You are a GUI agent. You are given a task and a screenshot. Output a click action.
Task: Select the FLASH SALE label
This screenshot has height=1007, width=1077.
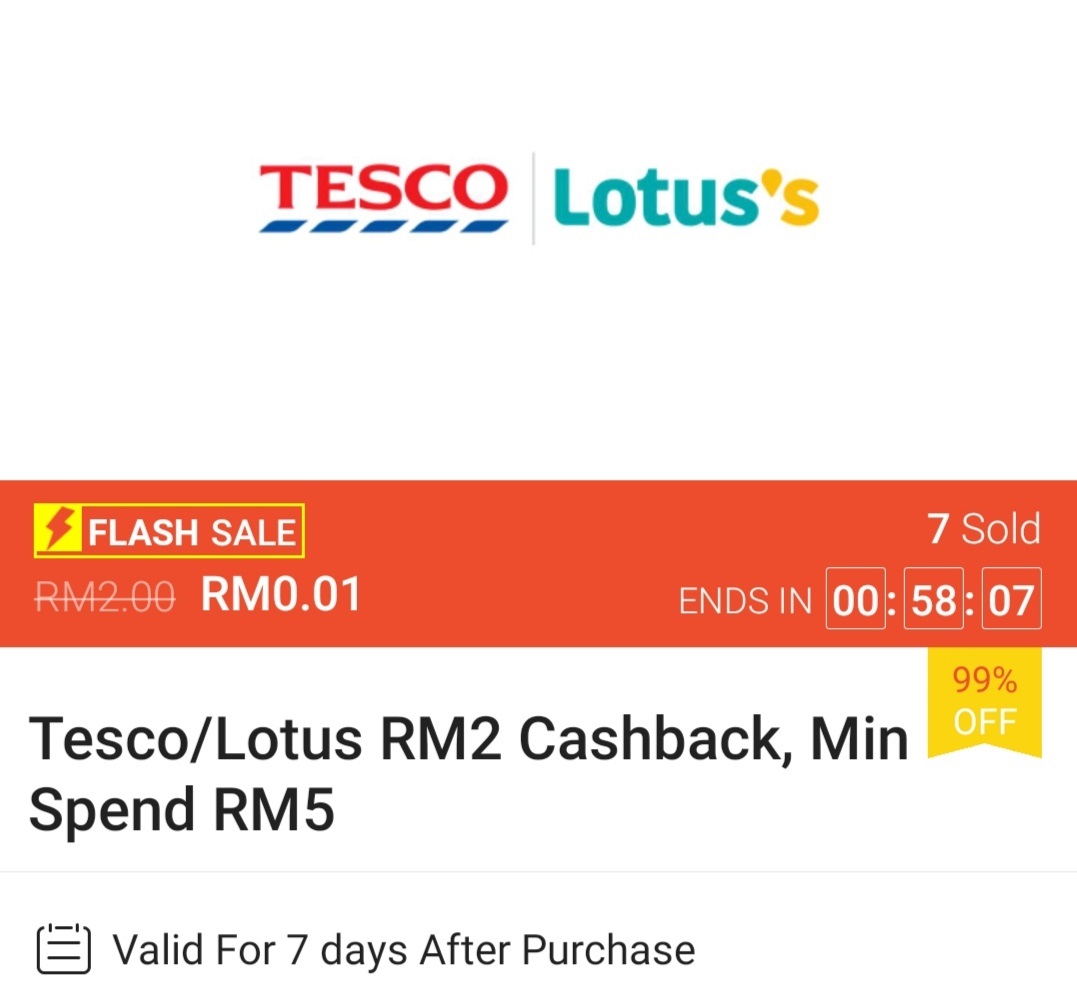tap(192, 533)
